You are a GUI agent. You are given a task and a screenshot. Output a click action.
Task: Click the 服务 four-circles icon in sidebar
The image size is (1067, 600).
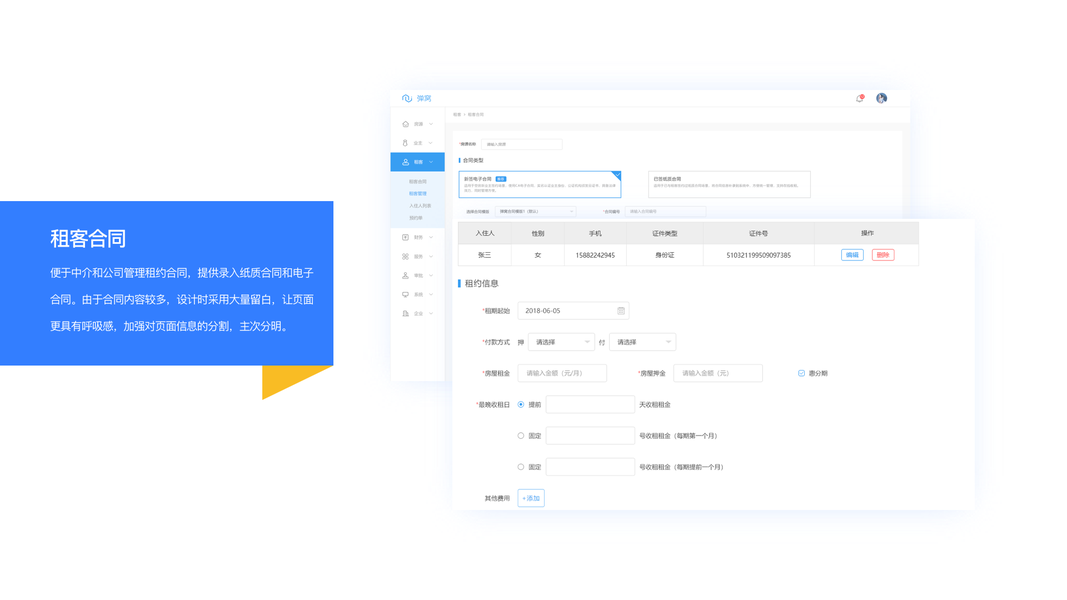click(x=406, y=256)
